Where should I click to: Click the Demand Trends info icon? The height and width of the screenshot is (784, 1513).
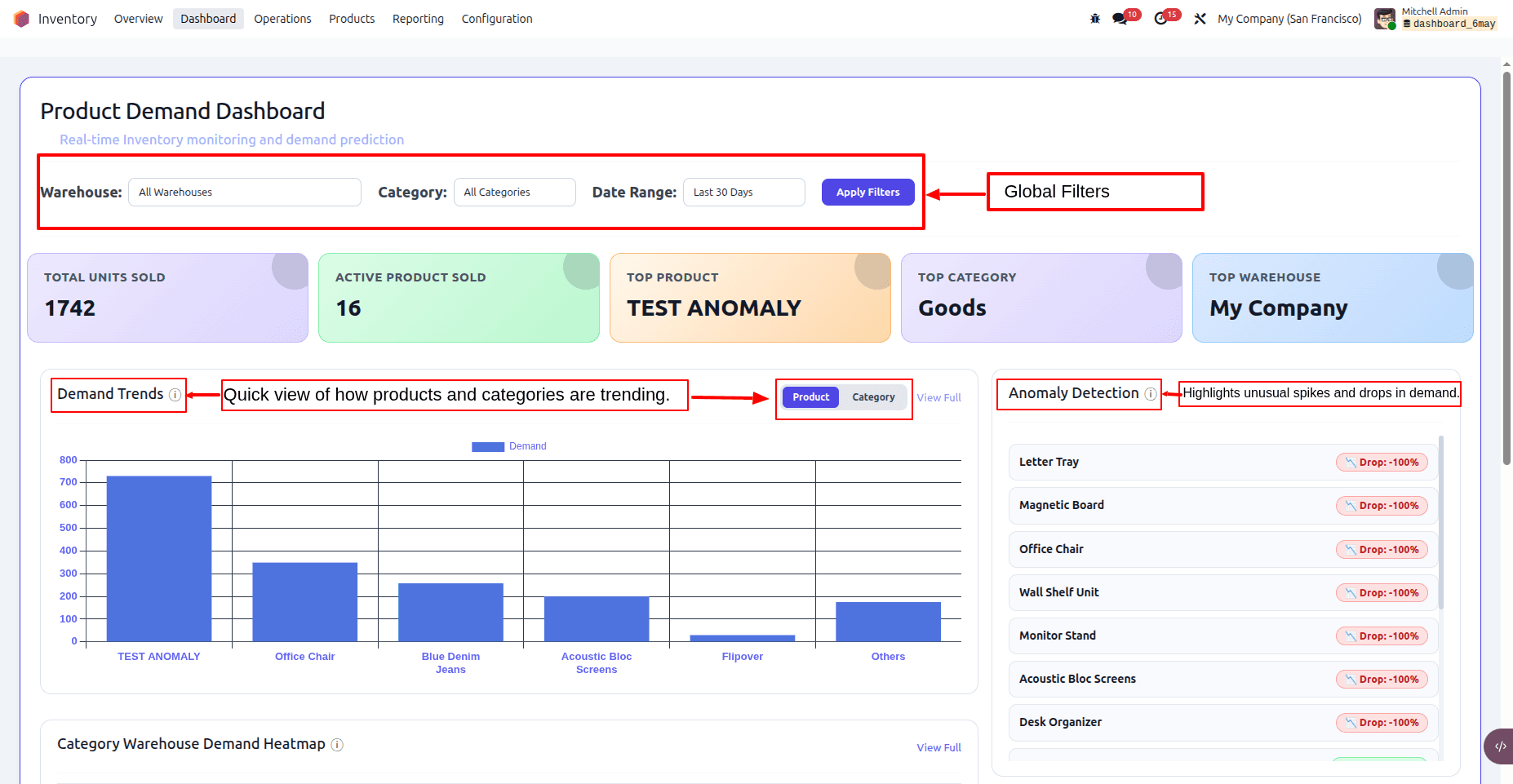point(175,395)
